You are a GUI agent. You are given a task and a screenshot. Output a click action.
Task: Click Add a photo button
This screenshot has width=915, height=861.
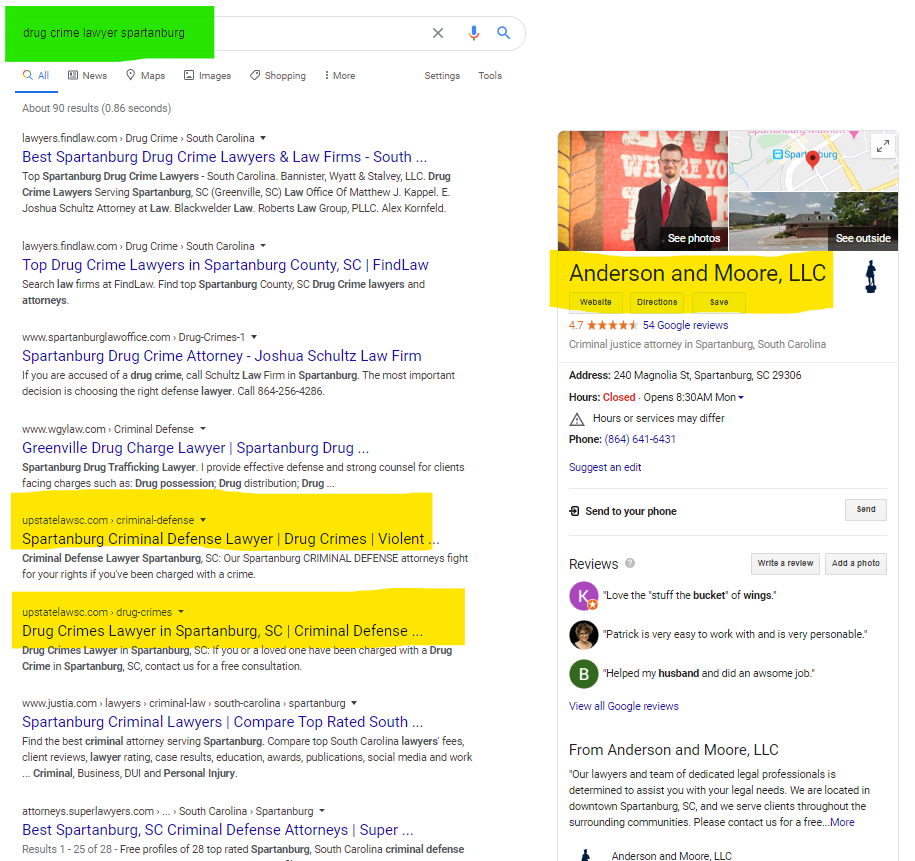pyautogui.click(x=856, y=563)
